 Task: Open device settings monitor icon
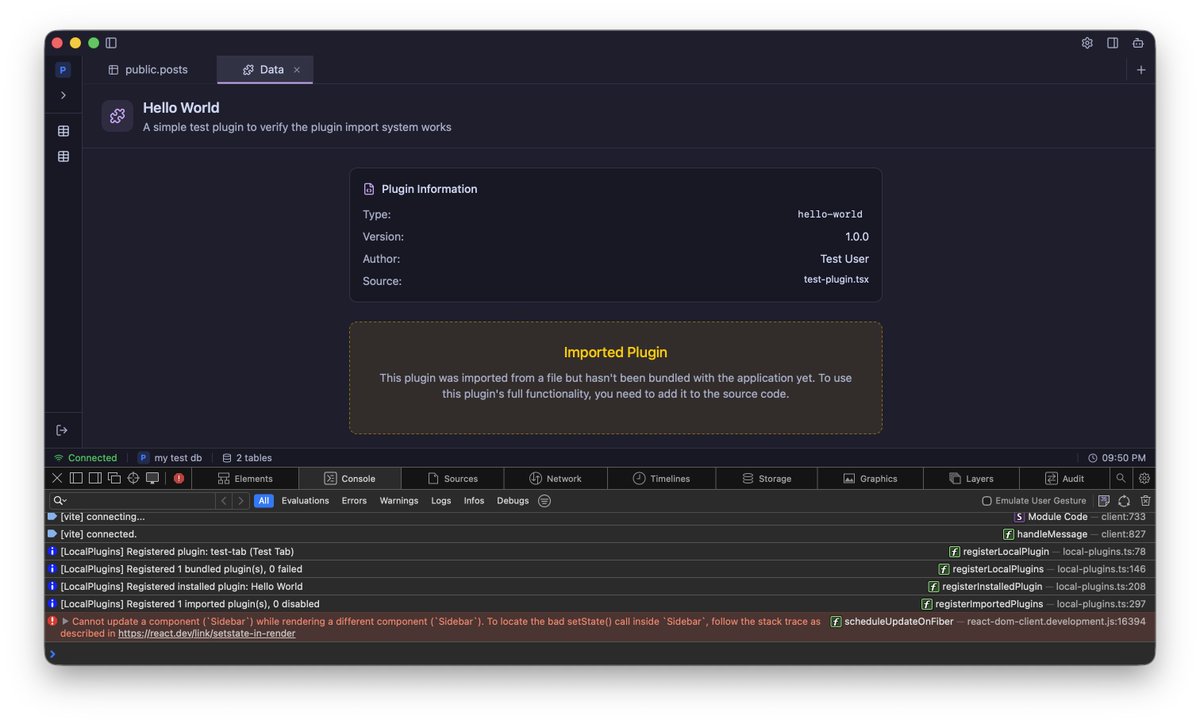[x=152, y=478]
